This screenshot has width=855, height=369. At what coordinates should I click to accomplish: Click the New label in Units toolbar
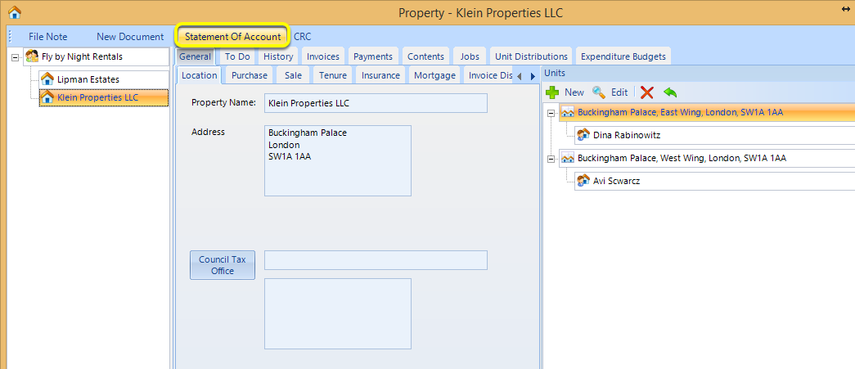[x=574, y=92]
